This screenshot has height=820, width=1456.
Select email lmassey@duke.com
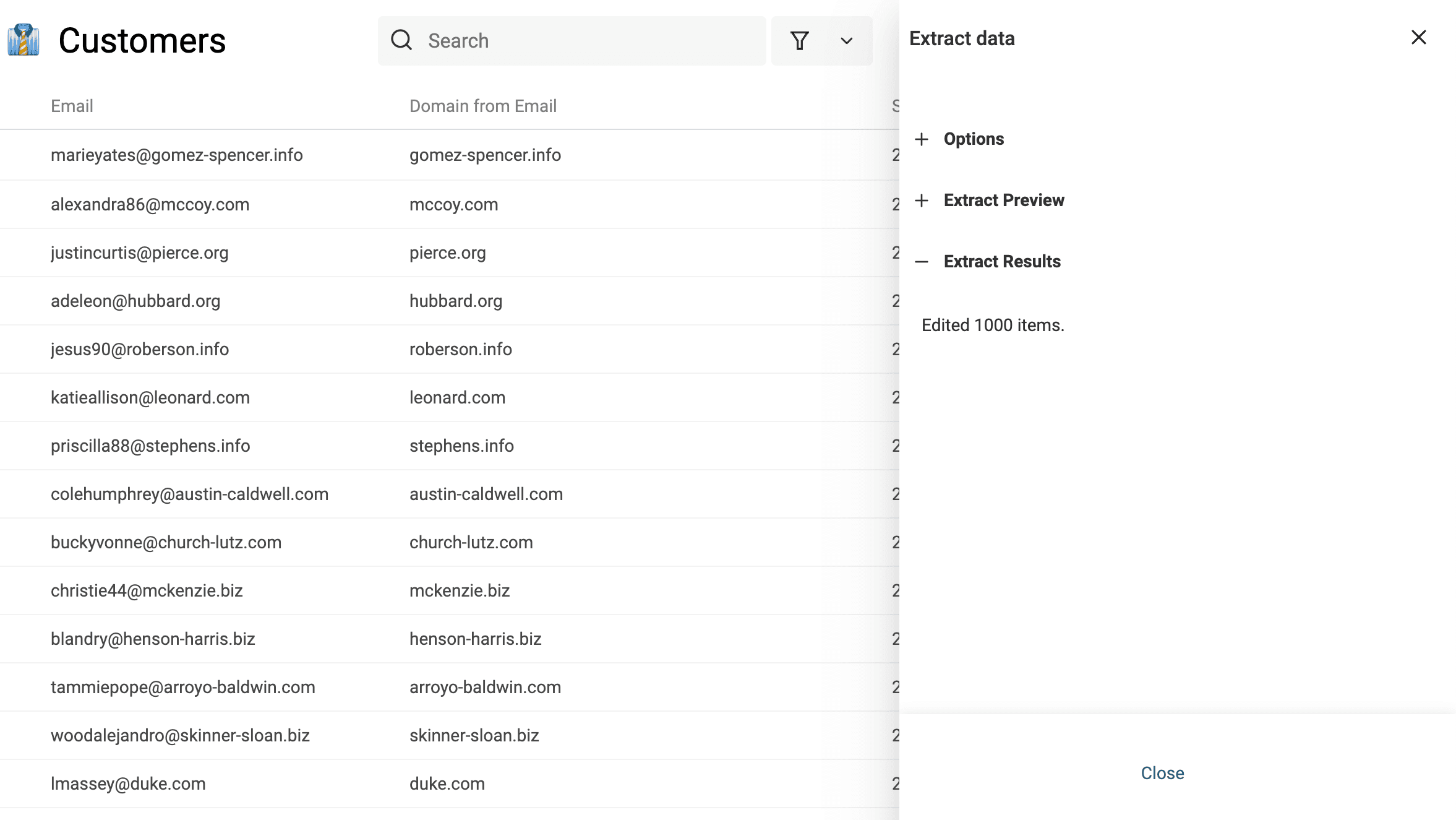coord(128,783)
